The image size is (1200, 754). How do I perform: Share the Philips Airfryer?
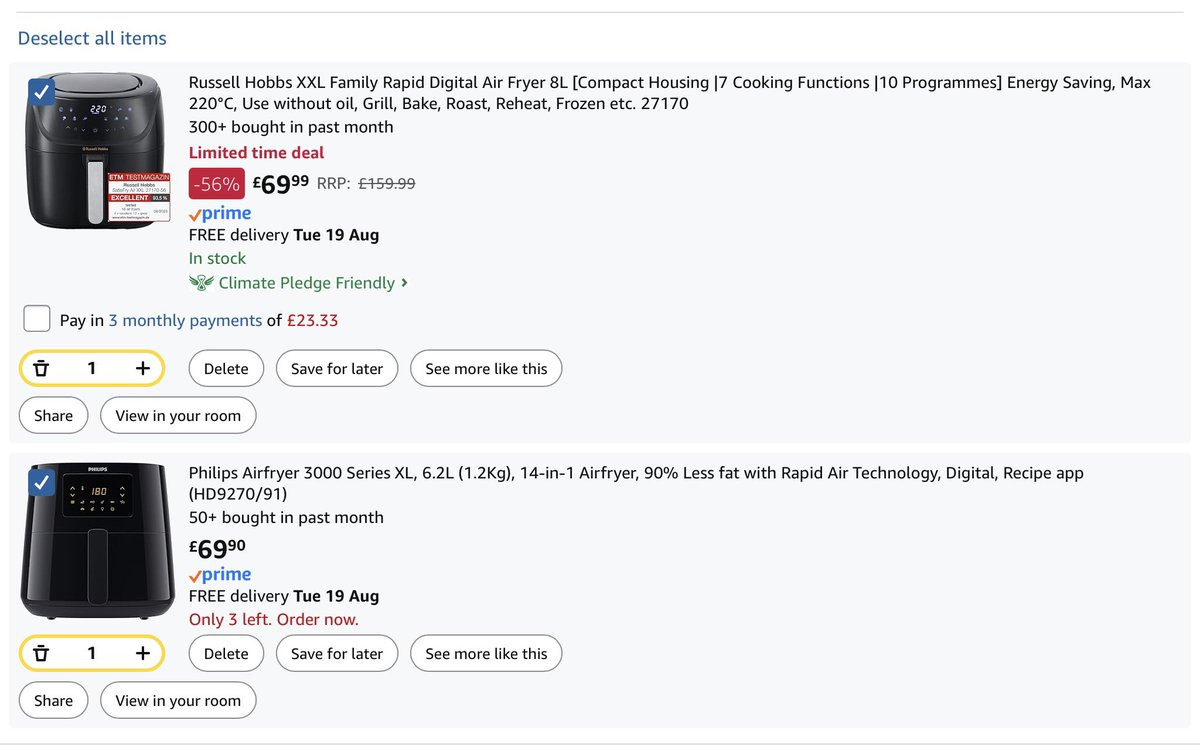pos(53,700)
